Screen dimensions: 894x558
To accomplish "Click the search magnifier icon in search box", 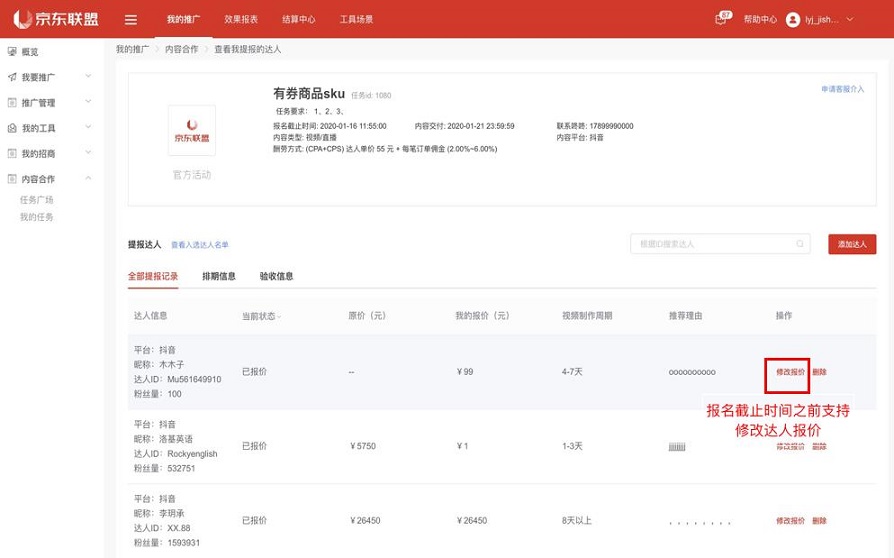I will 800,244.
